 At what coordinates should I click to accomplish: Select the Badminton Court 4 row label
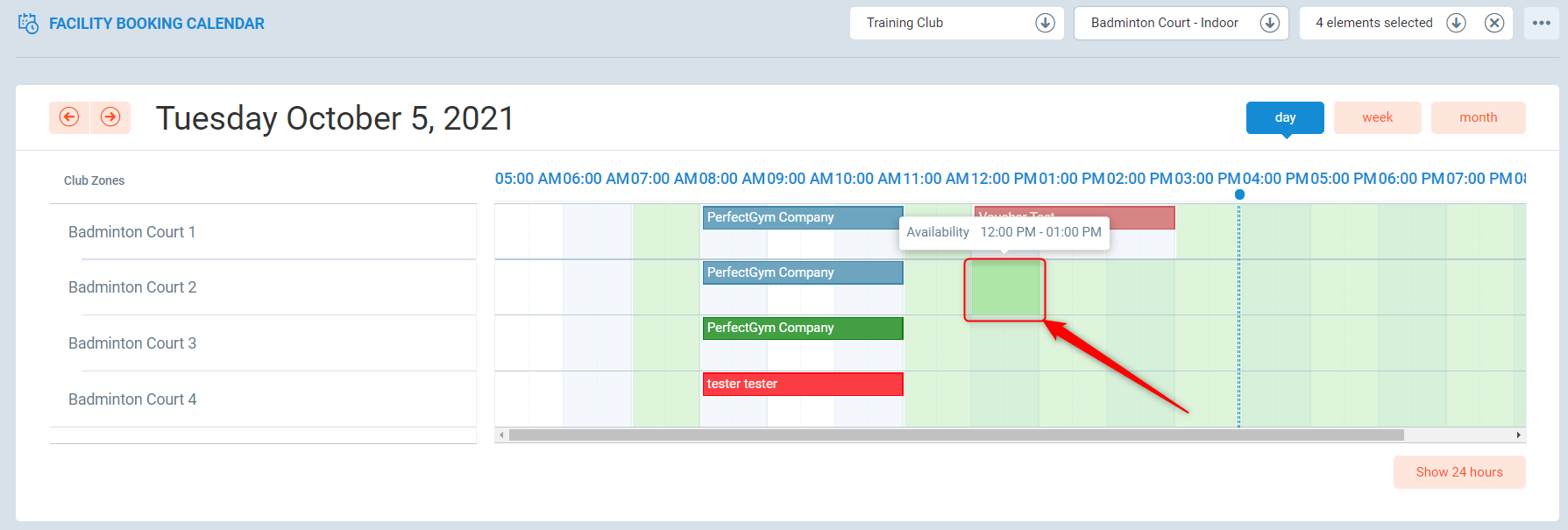point(132,399)
